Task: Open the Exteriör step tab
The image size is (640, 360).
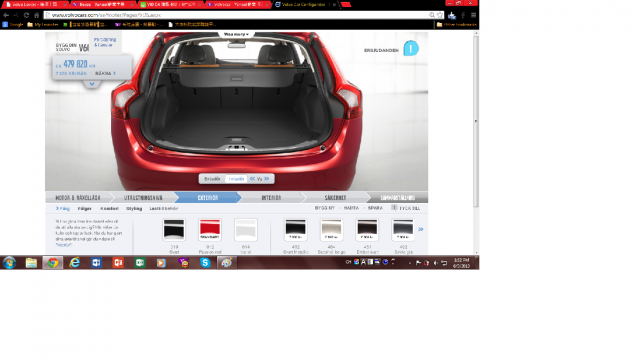Action: click(207, 198)
